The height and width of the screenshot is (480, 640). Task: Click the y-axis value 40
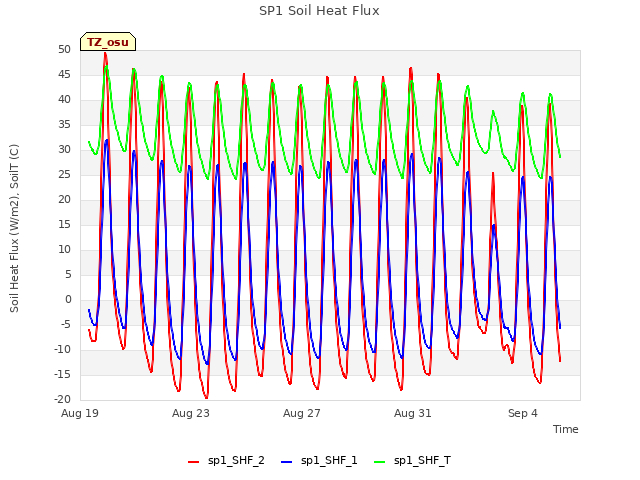64,99
